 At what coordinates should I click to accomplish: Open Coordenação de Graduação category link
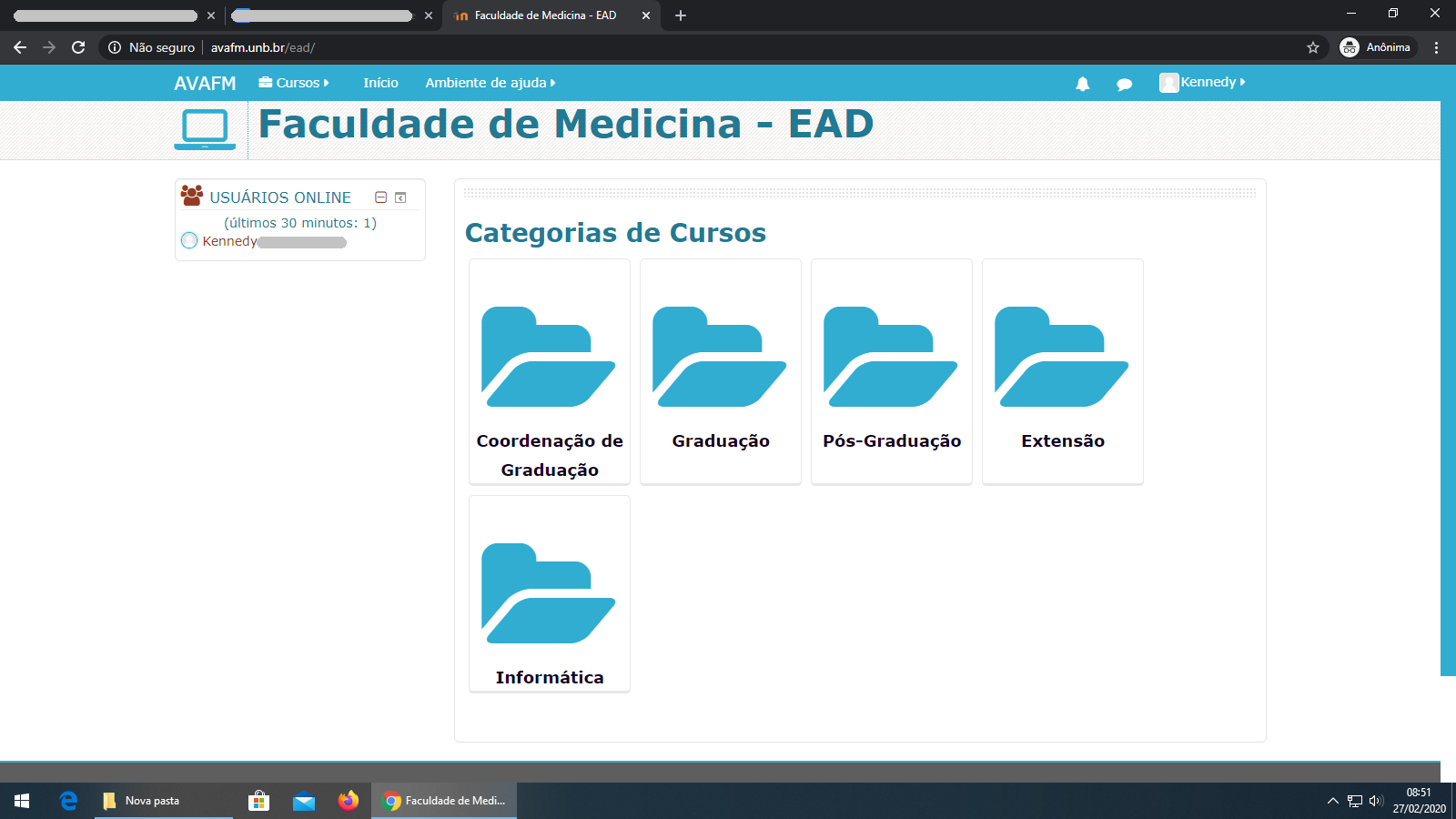click(x=550, y=454)
